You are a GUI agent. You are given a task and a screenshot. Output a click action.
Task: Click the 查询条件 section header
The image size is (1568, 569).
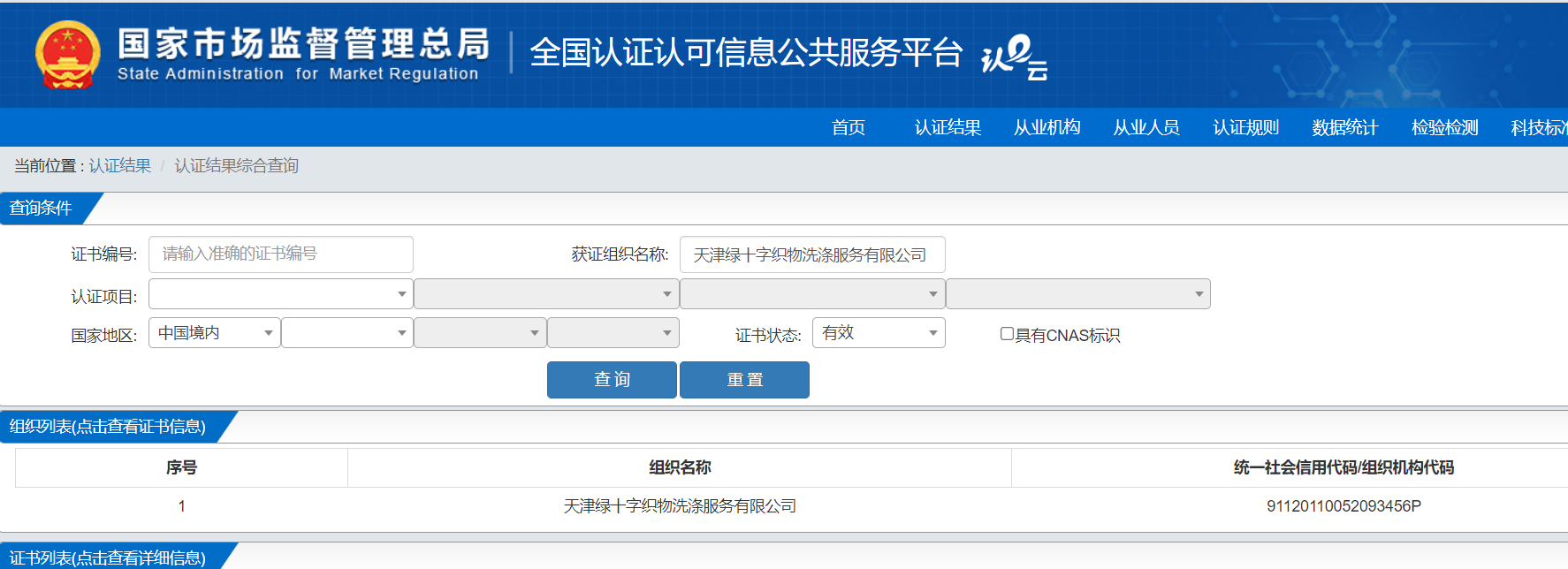click(41, 209)
